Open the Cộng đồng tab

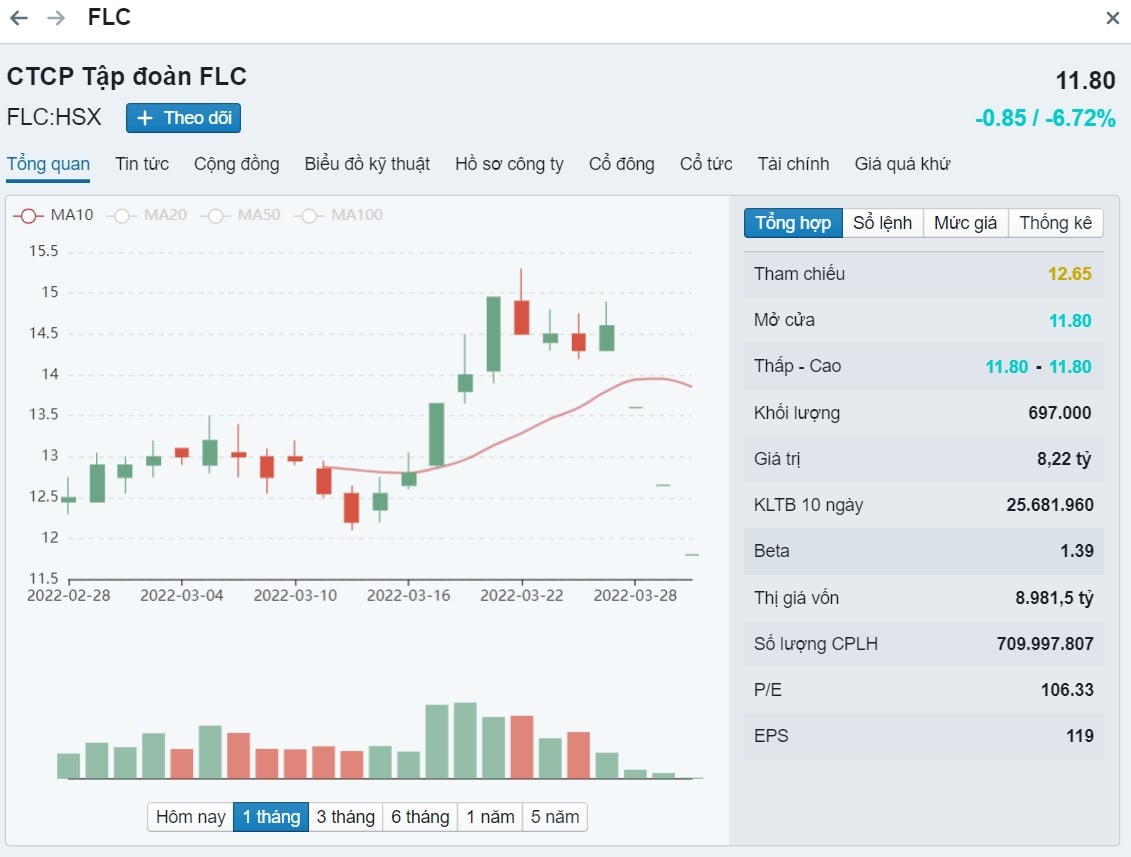pyautogui.click(x=237, y=164)
